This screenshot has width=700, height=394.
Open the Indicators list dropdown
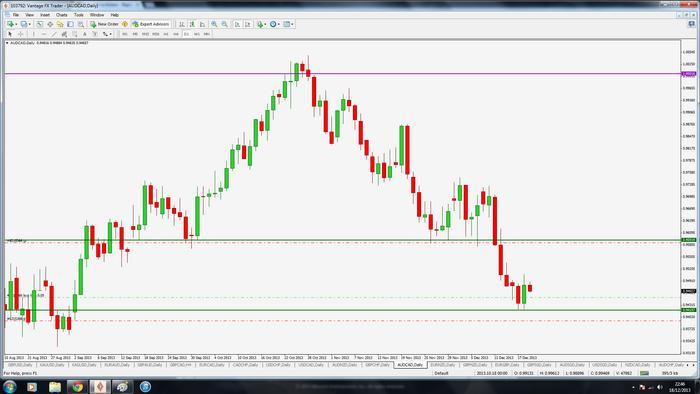pos(261,24)
